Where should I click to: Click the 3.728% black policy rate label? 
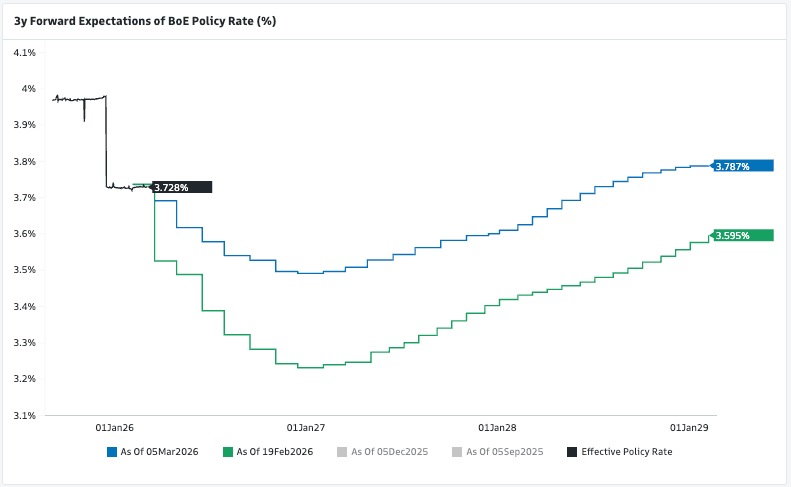(x=182, y=187)
